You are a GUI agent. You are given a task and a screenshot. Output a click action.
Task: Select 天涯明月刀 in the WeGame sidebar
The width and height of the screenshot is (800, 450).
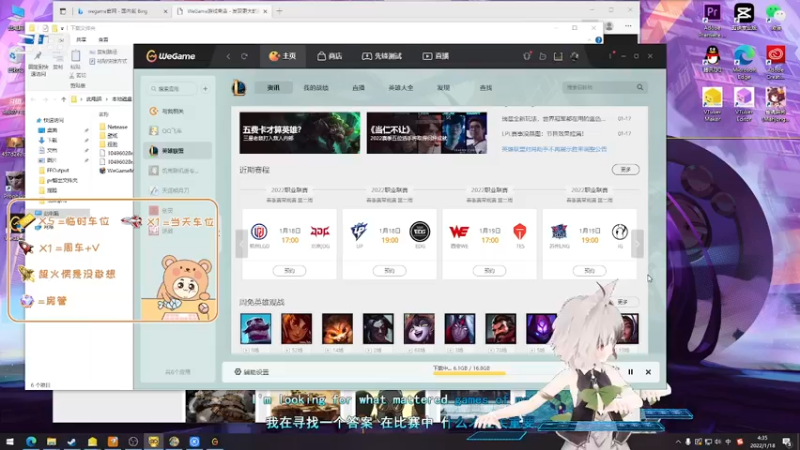(x=178, y=190)
